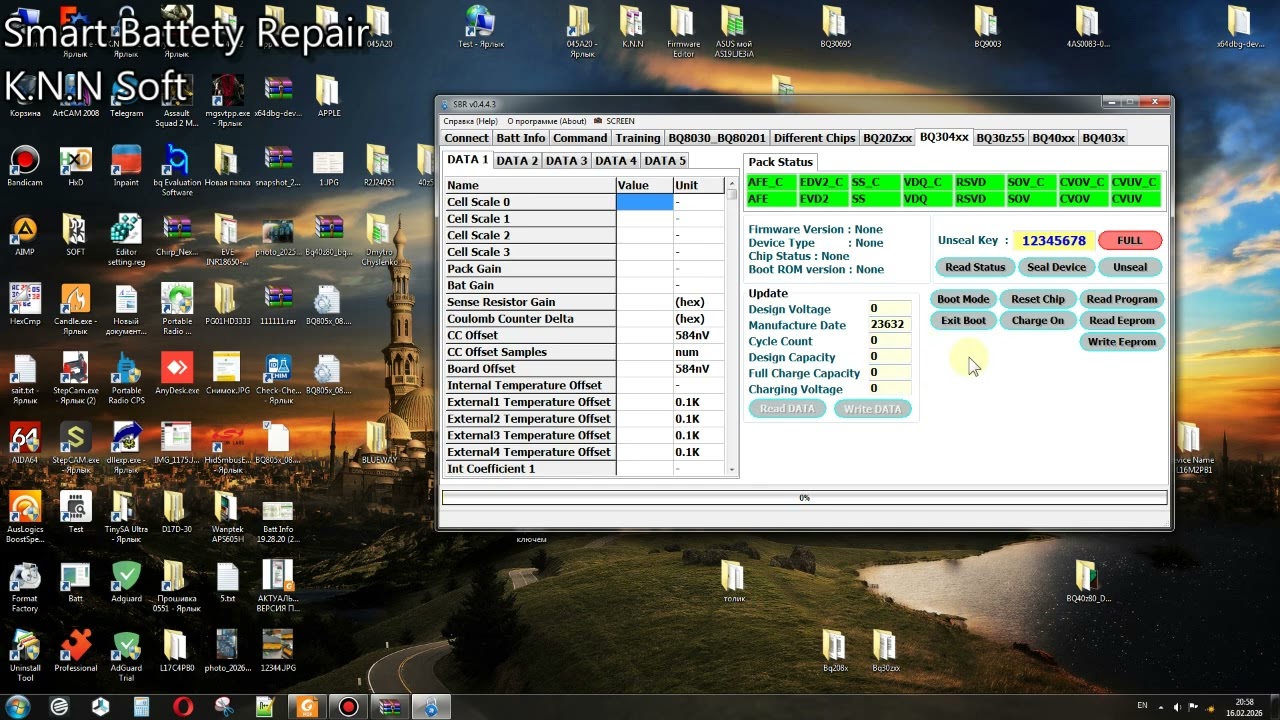Select the DATA 5 sub-tab
Image resolution: width=1280 pixels, height=720 pixels.
pyautogui.click(x=665, y=161)
